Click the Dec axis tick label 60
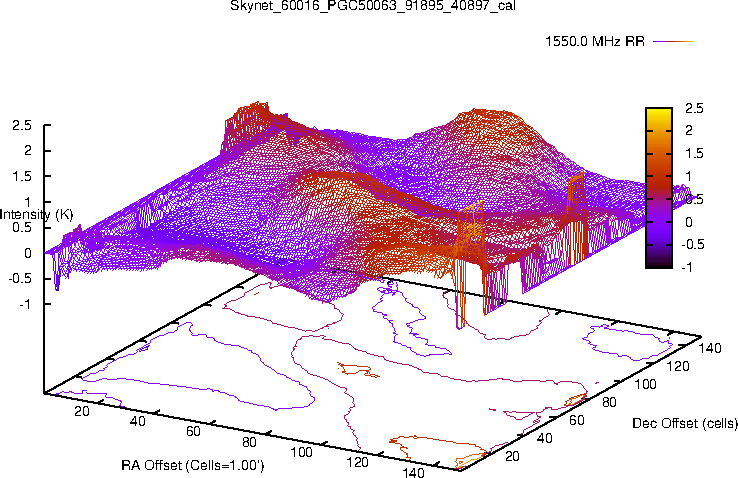738x478 pixels. pyautogui.click(x=577, y=420)
